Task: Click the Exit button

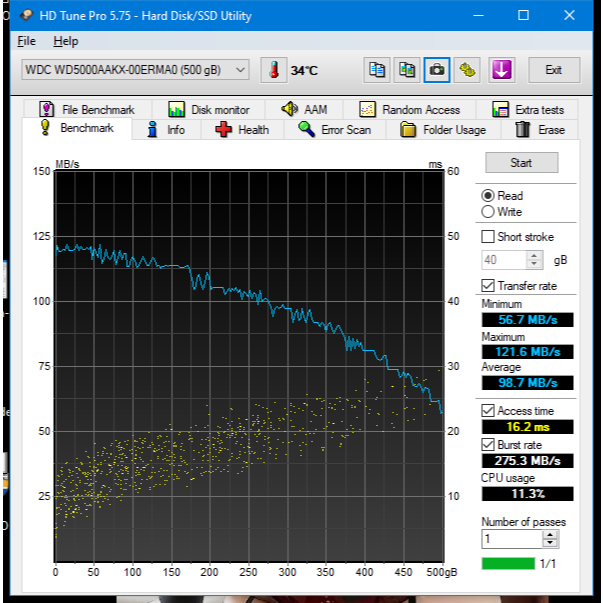Action: pos(553,70)
